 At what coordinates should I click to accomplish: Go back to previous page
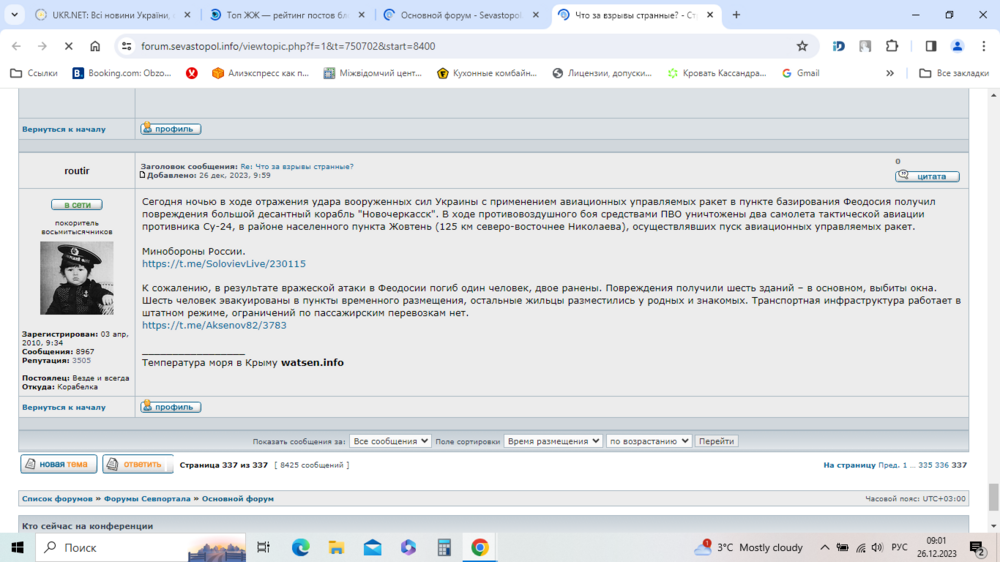point(17,46)
